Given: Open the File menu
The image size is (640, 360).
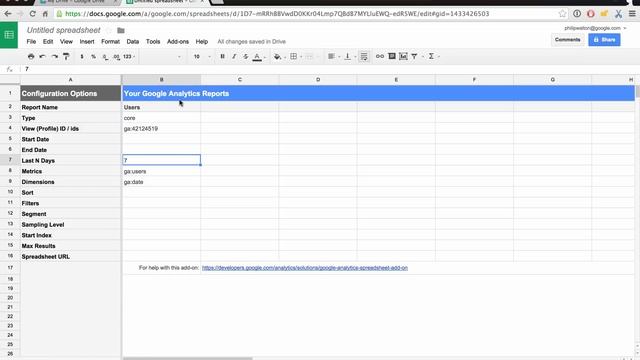Looking at the screenshot, I should coord(31,42).
